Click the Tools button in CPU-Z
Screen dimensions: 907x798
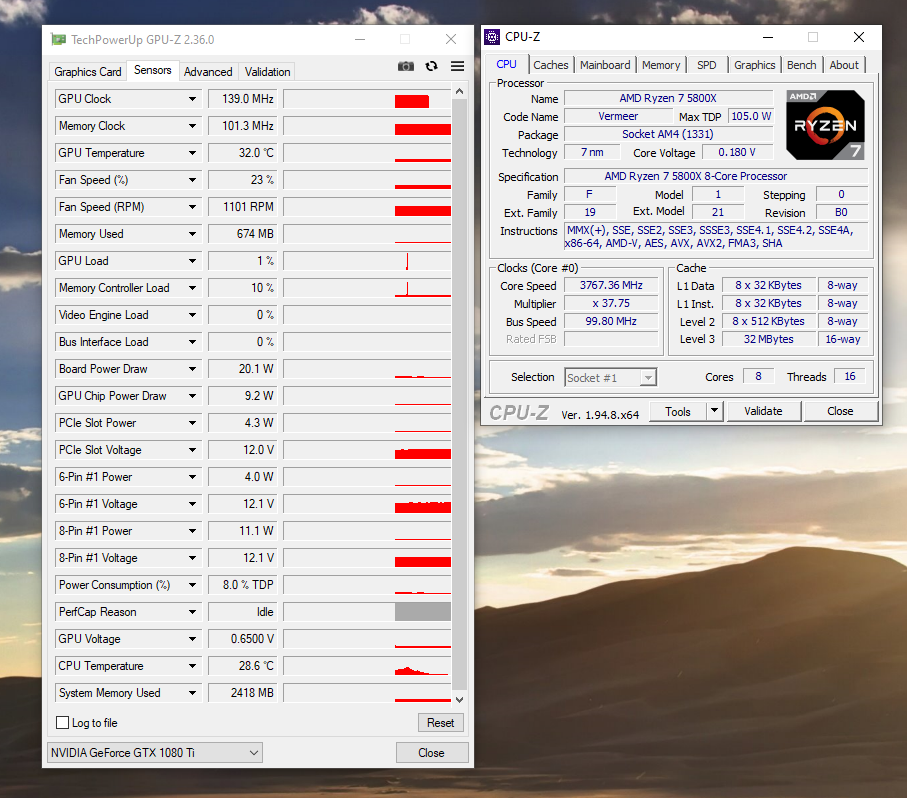[678, 411]
